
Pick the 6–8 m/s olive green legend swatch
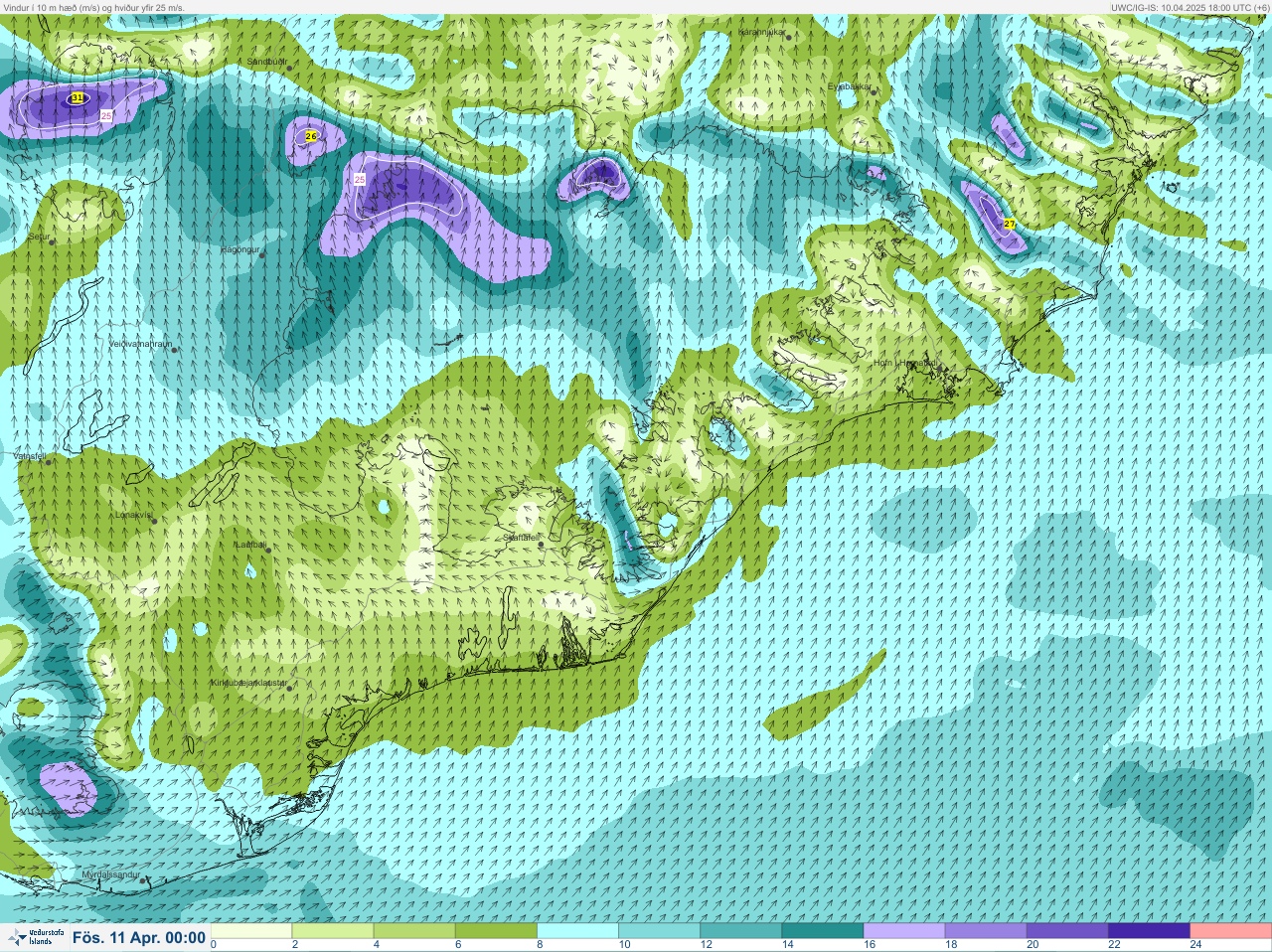click(496, 931)
